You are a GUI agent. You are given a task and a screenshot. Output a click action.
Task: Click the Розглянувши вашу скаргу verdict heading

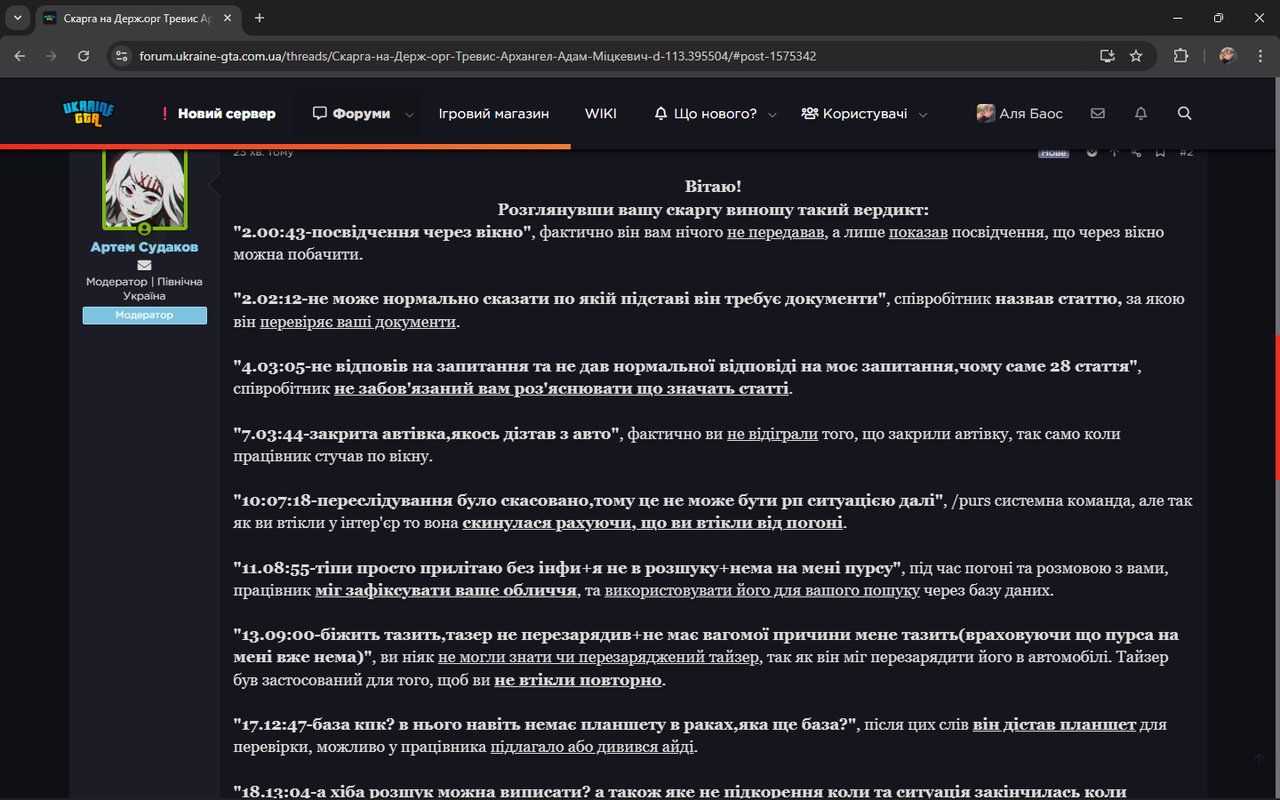pyautogui.click(x=713, y=210)
